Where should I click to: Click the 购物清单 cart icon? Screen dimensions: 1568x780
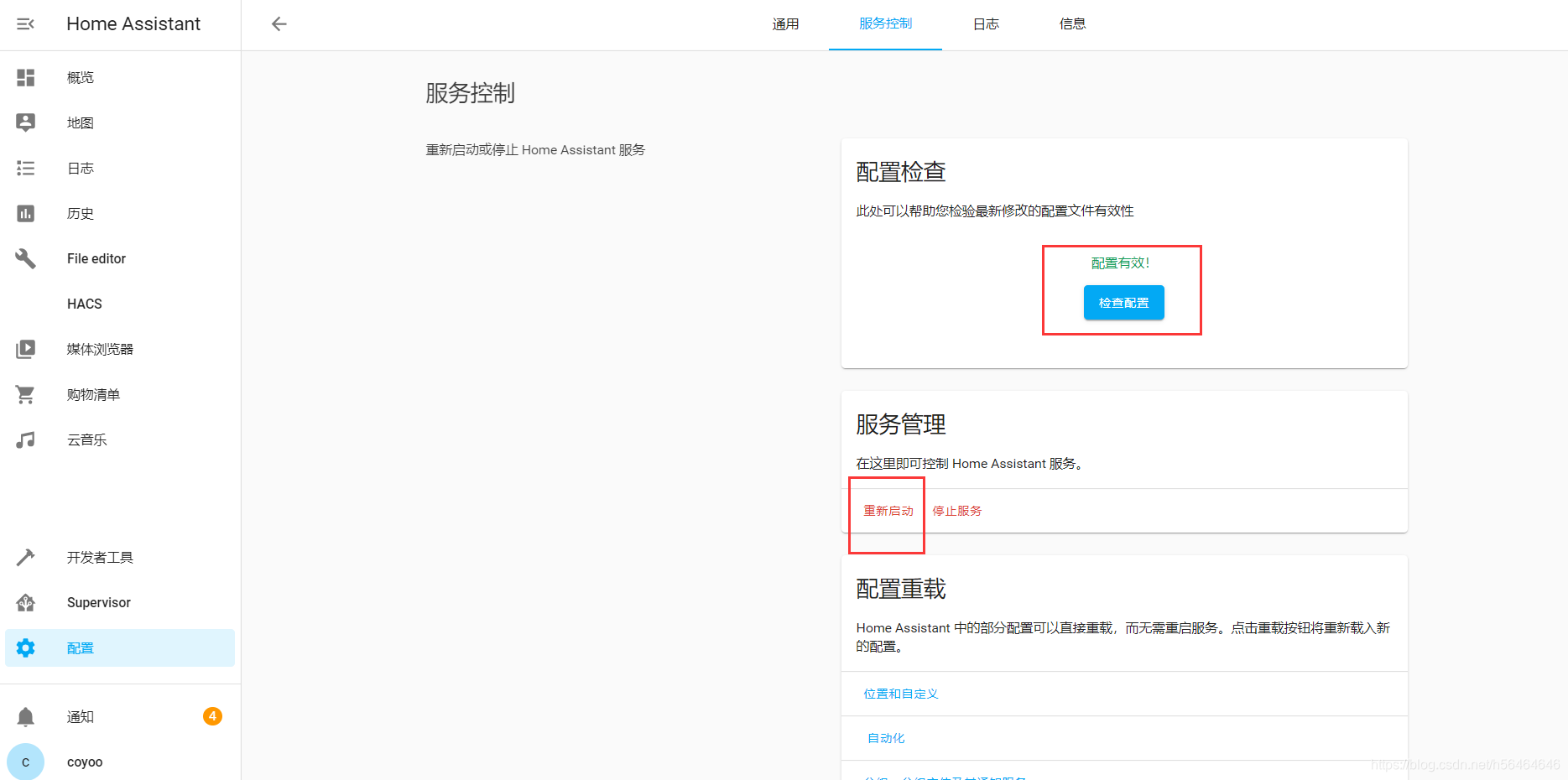(26, 394)
